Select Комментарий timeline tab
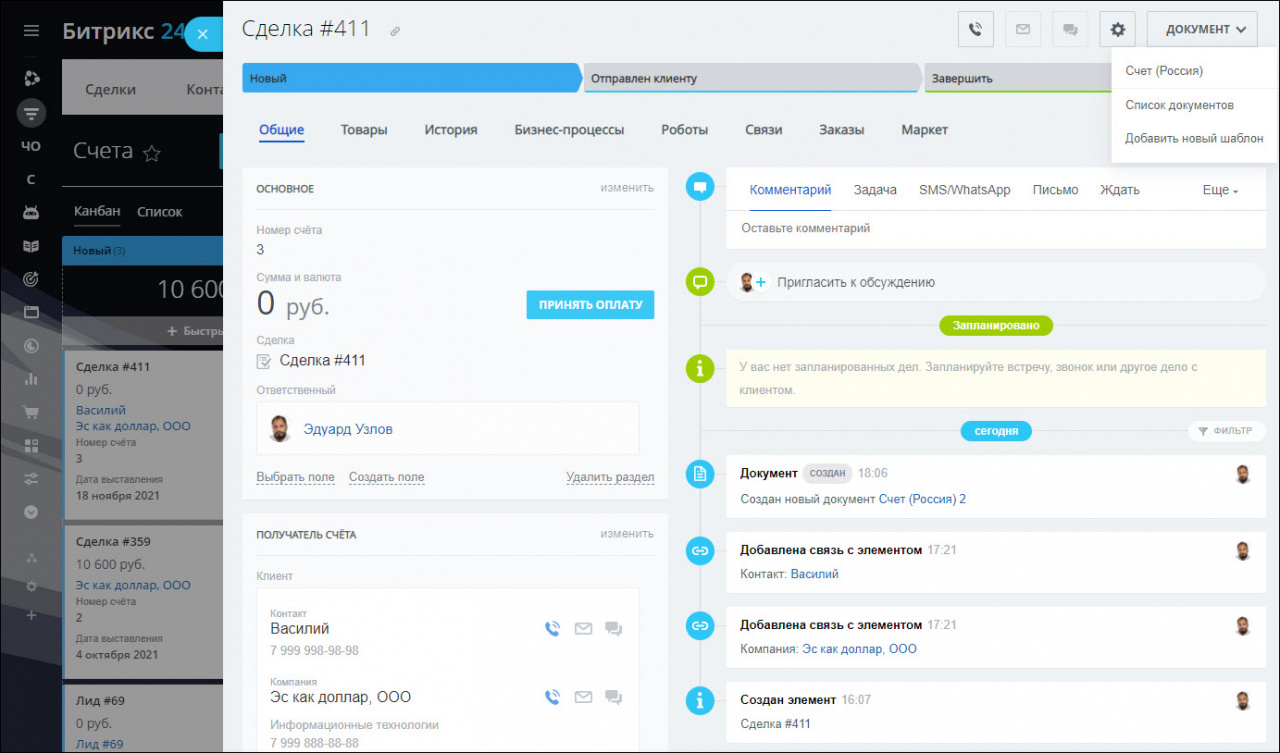 [790, 190]
